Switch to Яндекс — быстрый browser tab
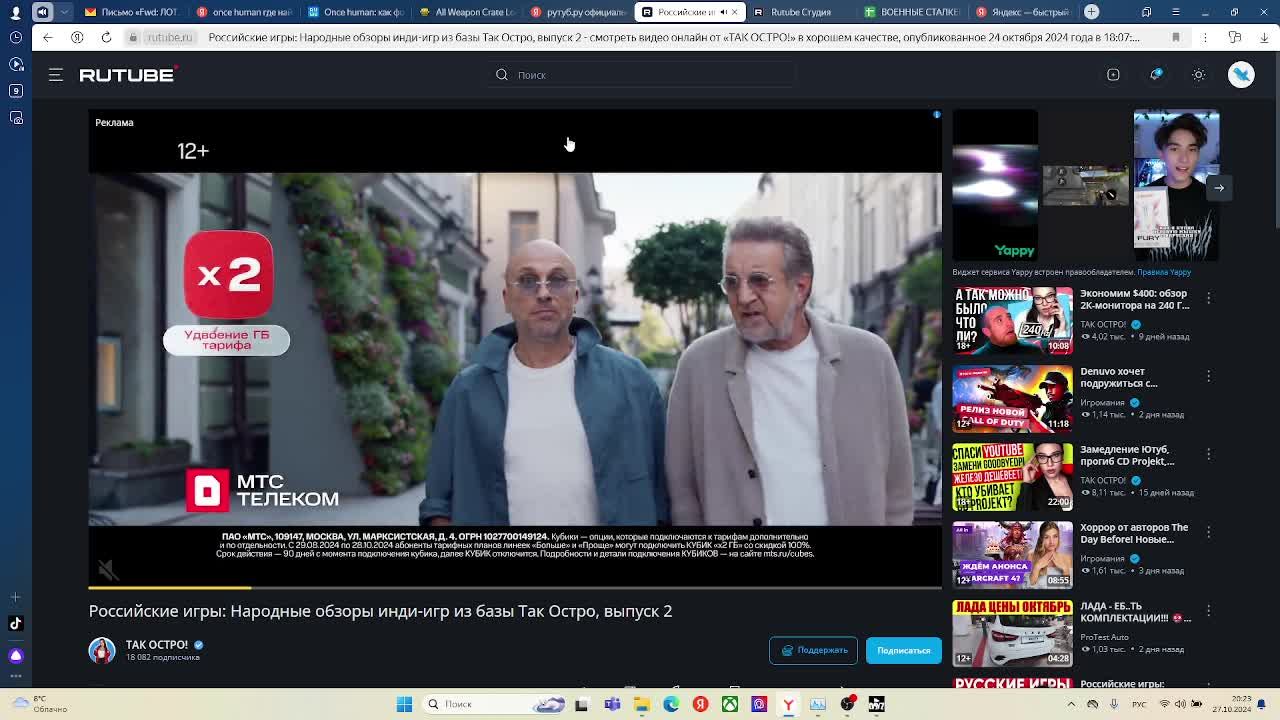This screenshot has width=1280, height=720. [x=1022, y=12]
